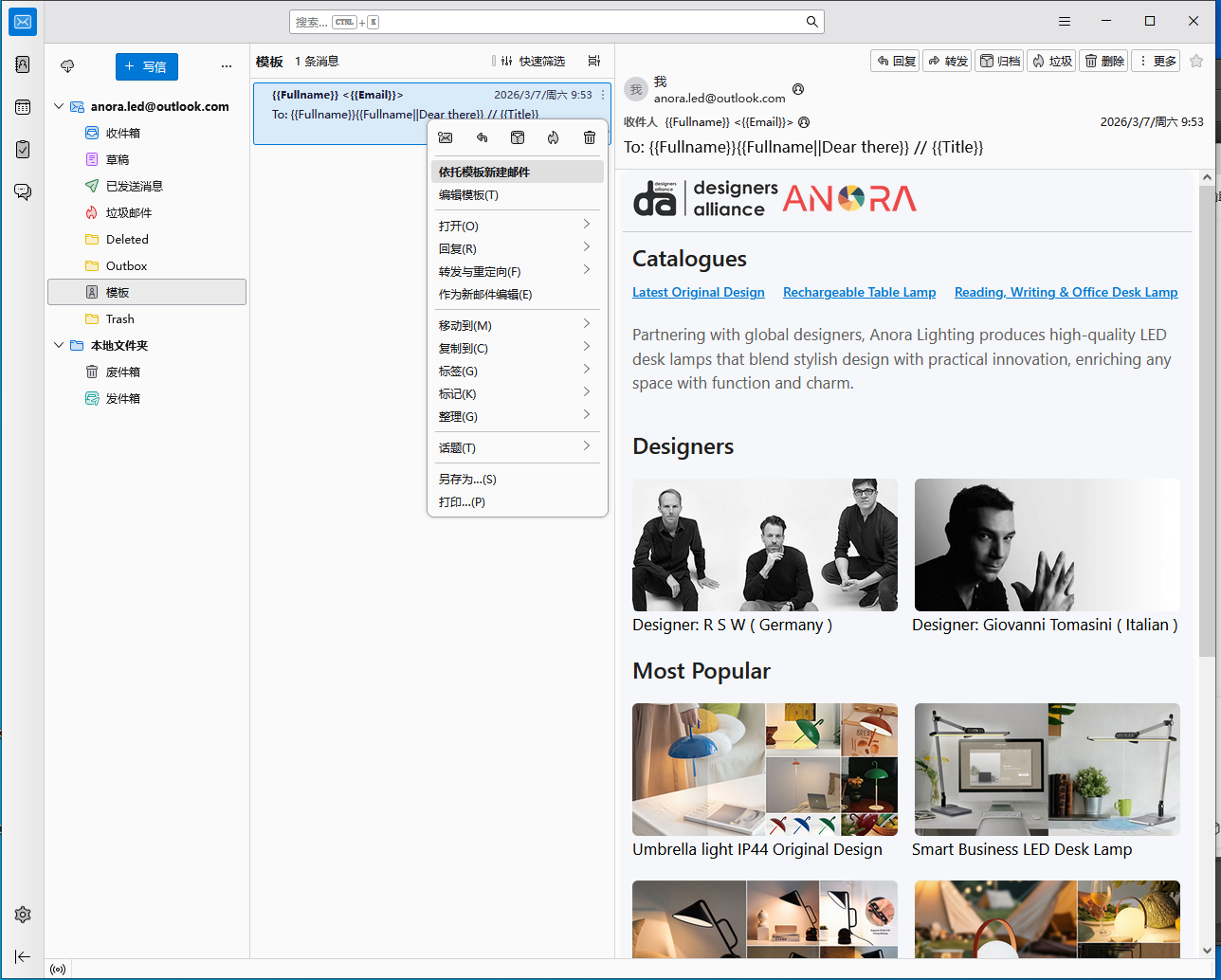Open message list display options icon
1221x980 pixels.
click(594, 61)
